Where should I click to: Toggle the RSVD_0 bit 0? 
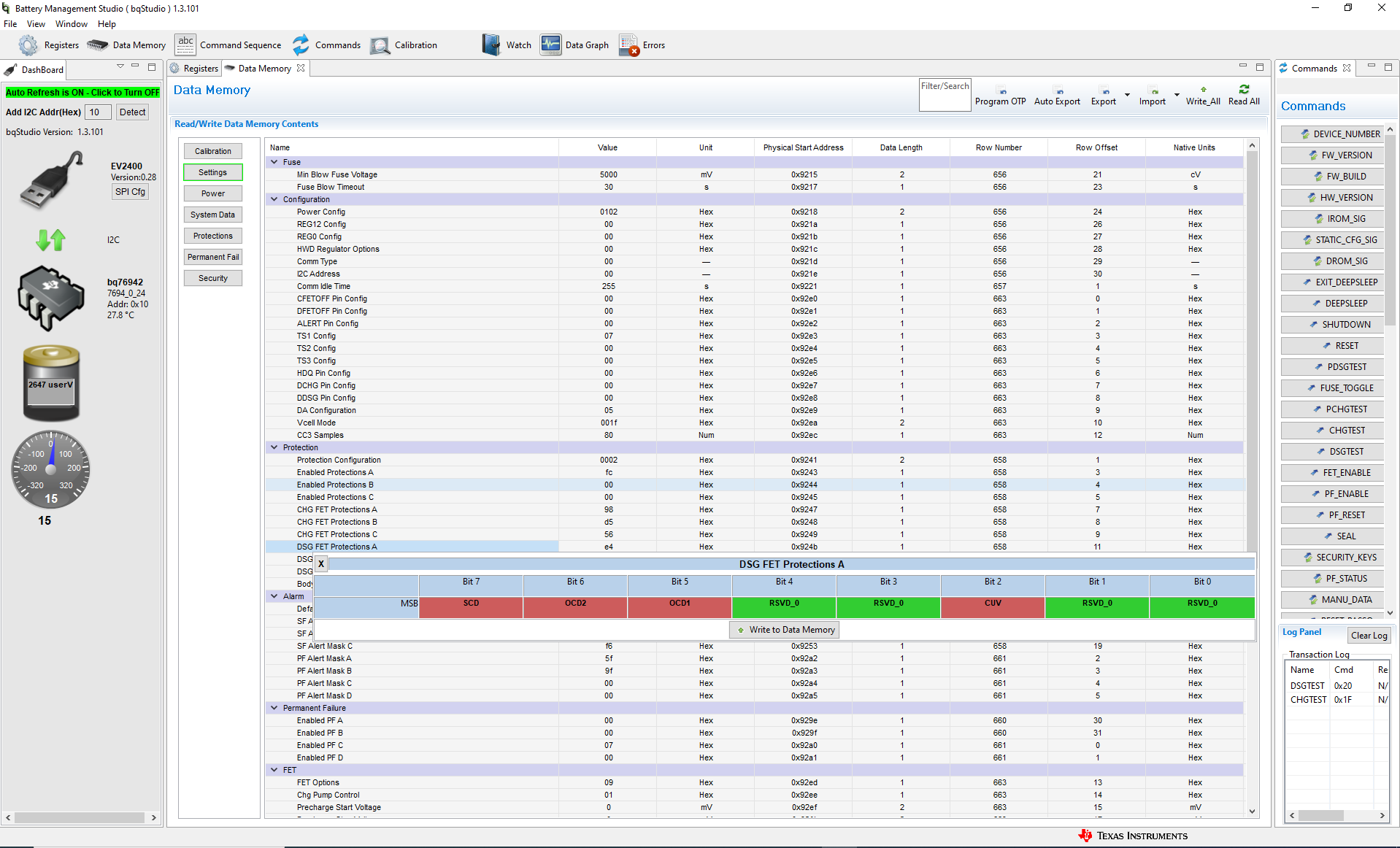coord(1202,608)
